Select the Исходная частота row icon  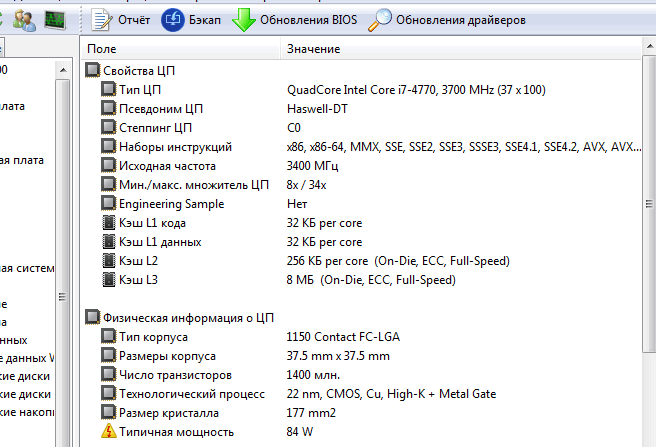click(108, 165)
